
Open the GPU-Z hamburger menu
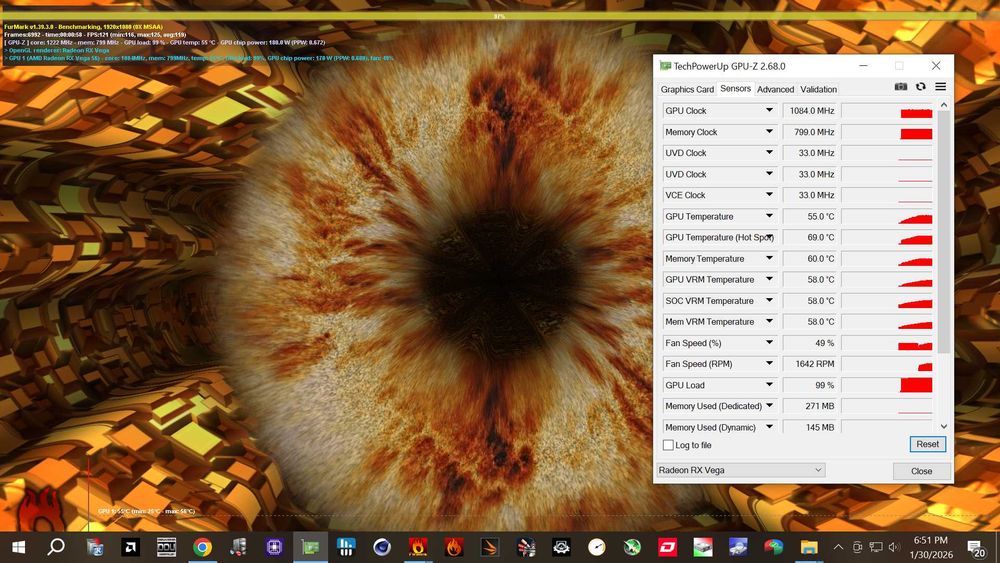[x=941, y=88]
